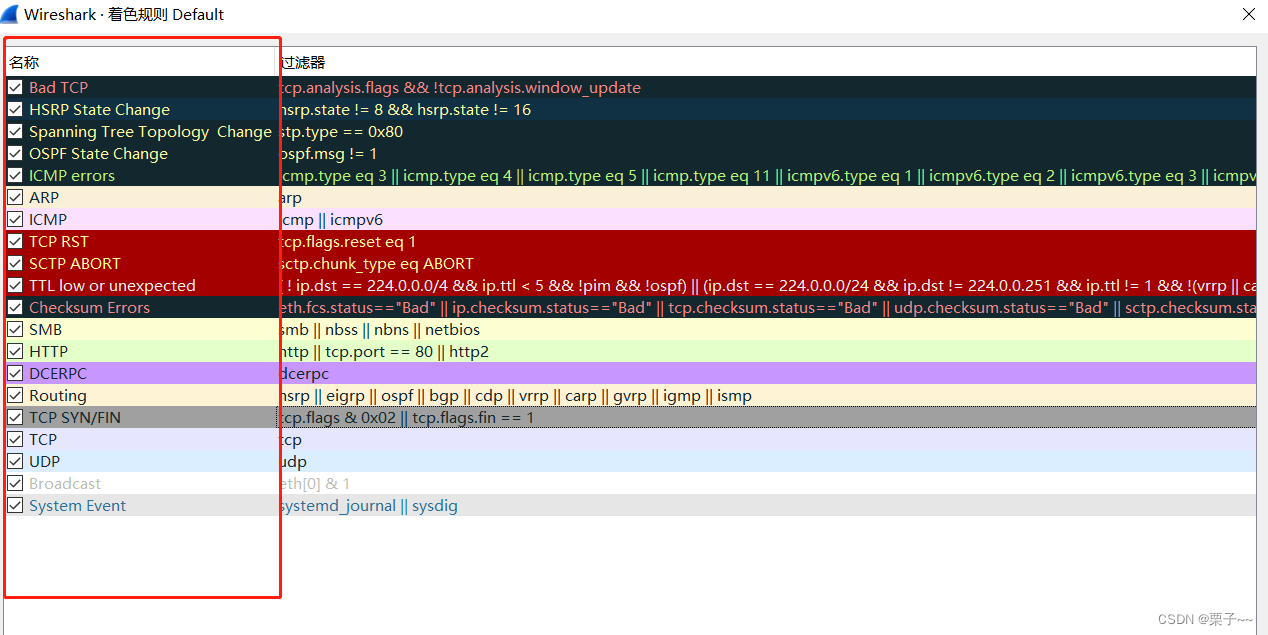This screenshot has width=1268, height=635.
Task: Uncheck the TCP SYN/FIN checkbox
Action: [x=15, y=418]
